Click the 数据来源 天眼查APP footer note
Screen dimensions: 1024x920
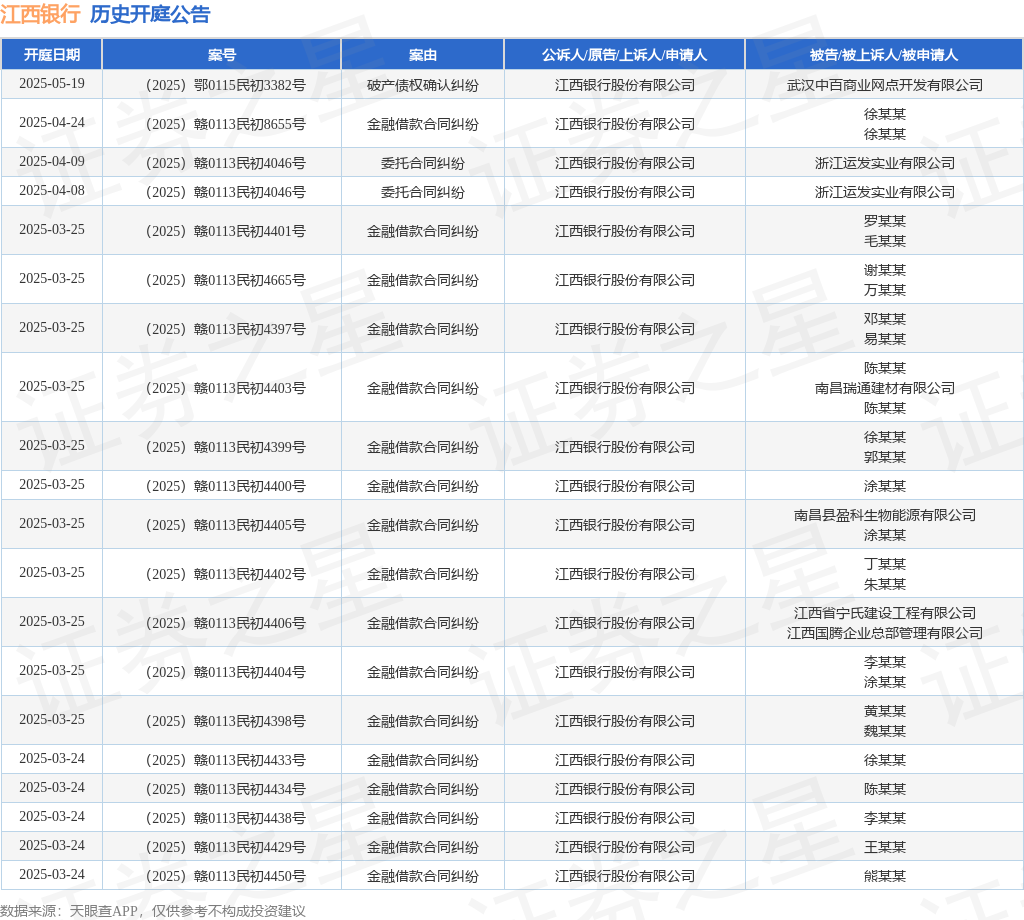[x=153, y=911]
